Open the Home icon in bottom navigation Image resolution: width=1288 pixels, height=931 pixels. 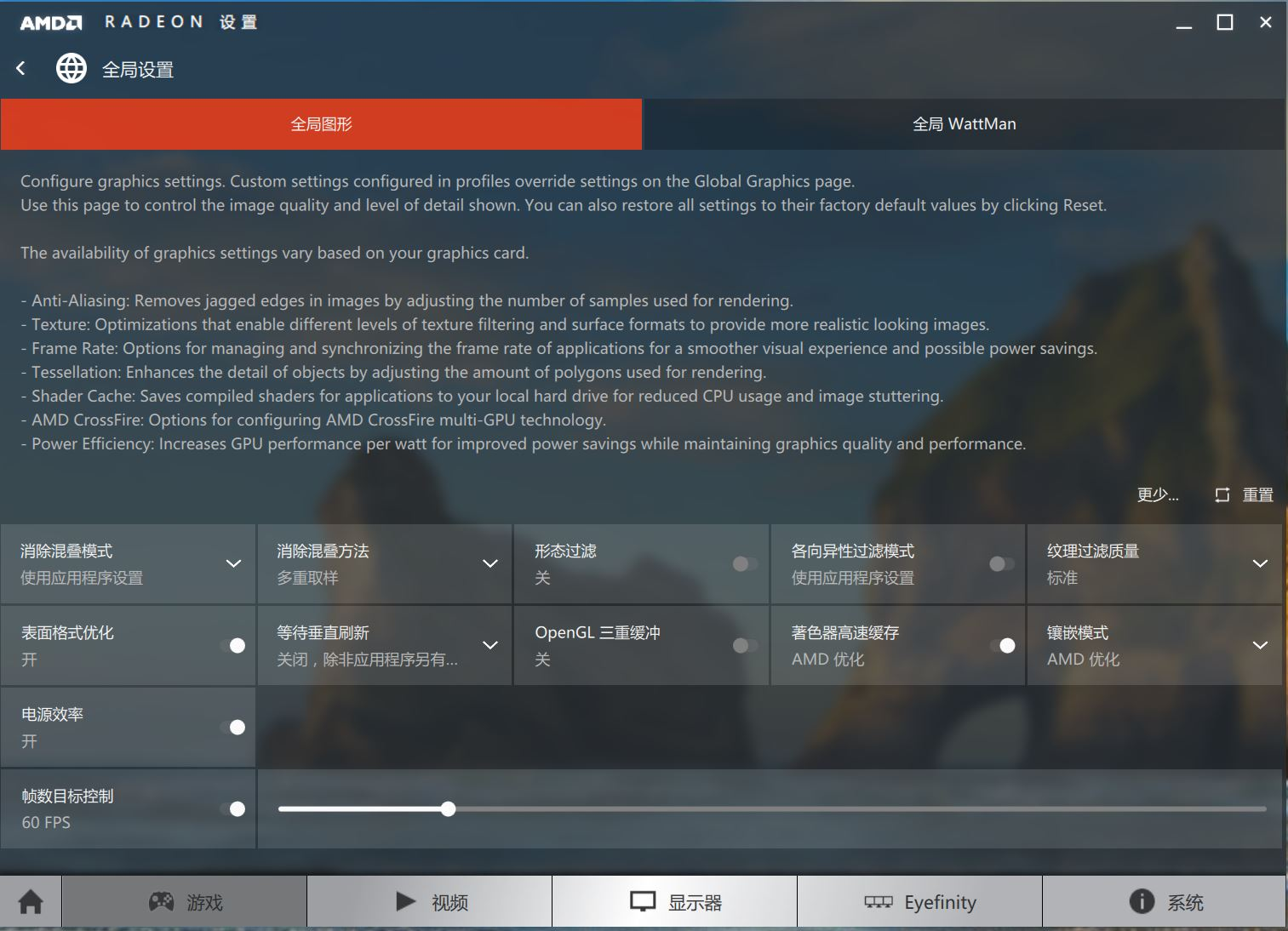point(29,901)
